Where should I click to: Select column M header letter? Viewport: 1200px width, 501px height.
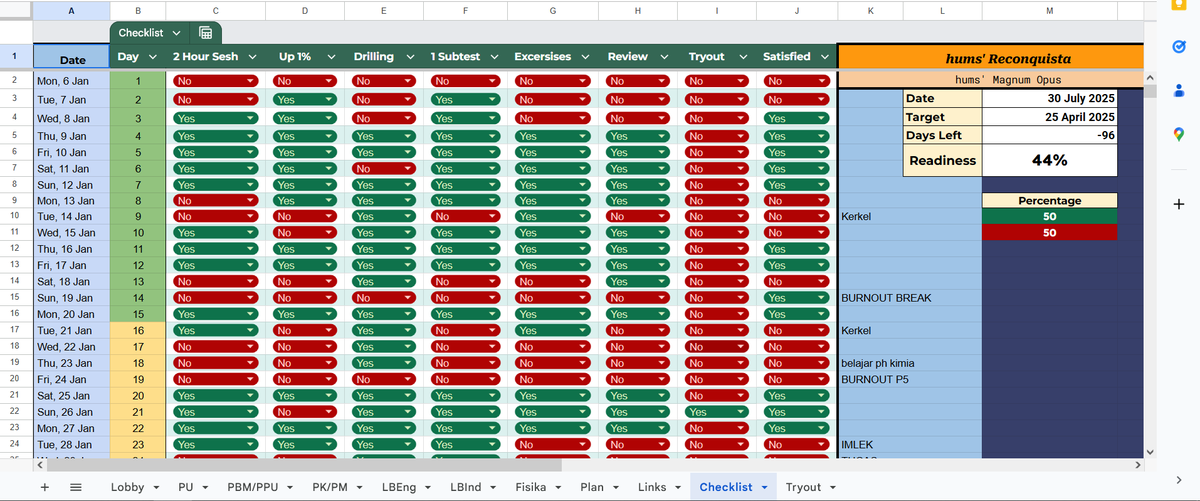coord(1049,10)
